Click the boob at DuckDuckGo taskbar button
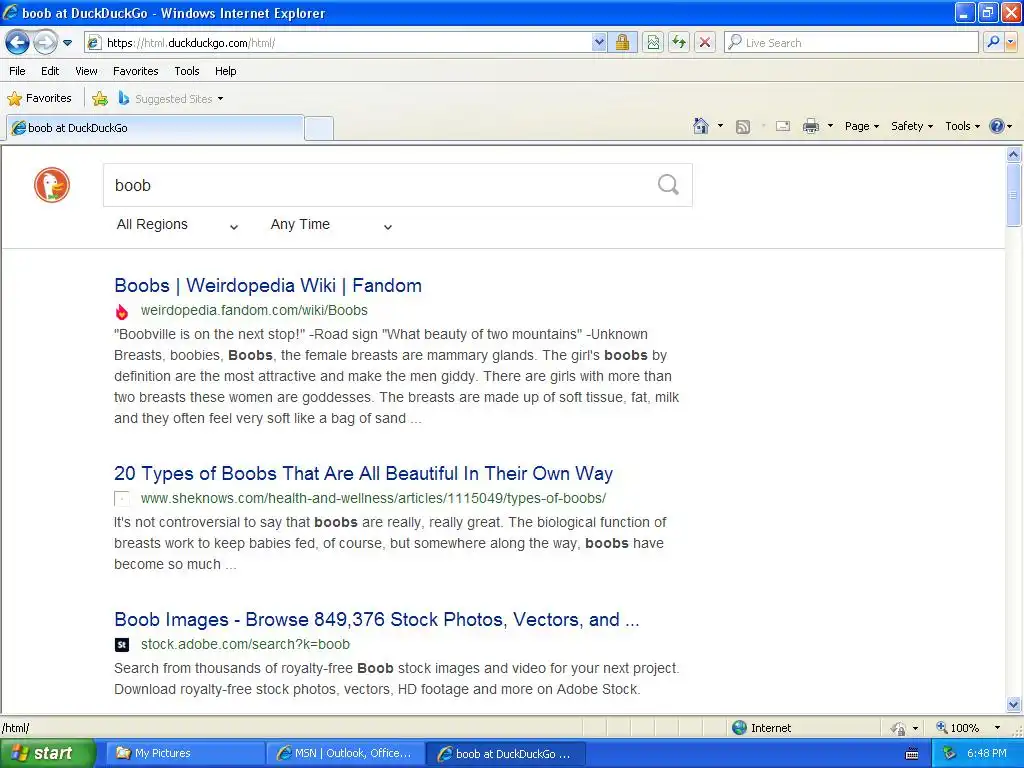 (505, 754)
